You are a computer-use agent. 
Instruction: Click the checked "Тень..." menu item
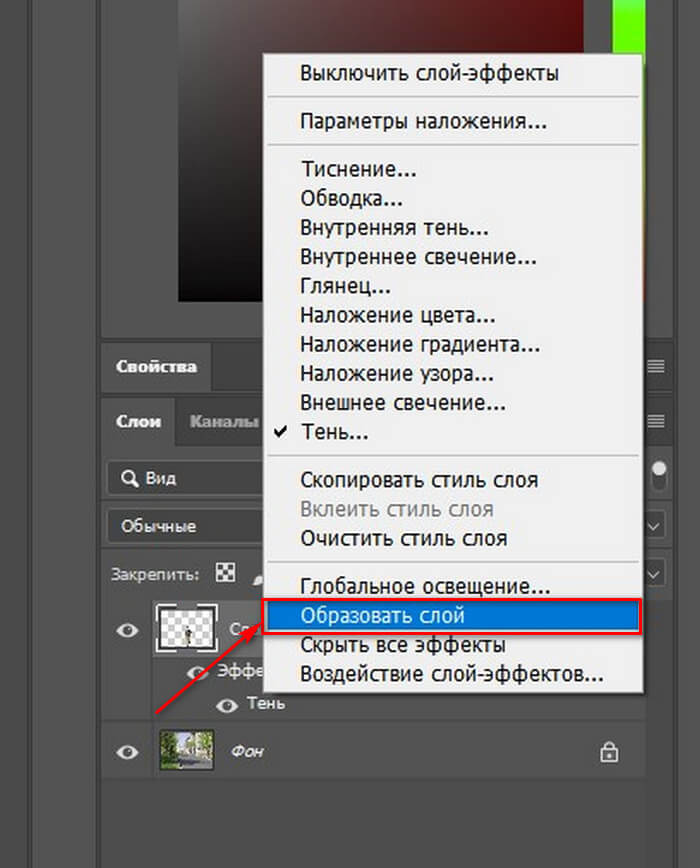click(334, 432)
